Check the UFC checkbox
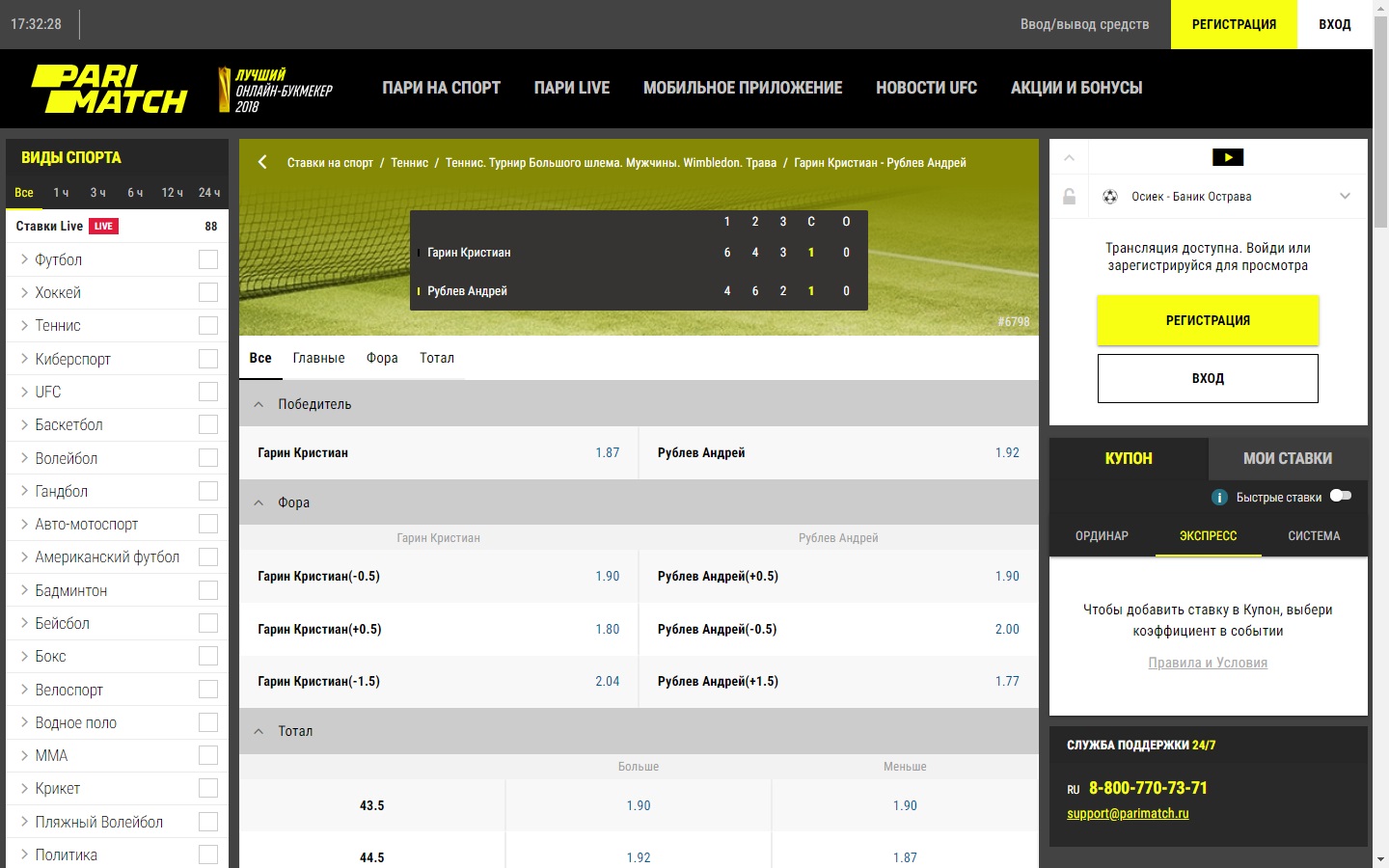1389x868 pixels. click(208, 392)
